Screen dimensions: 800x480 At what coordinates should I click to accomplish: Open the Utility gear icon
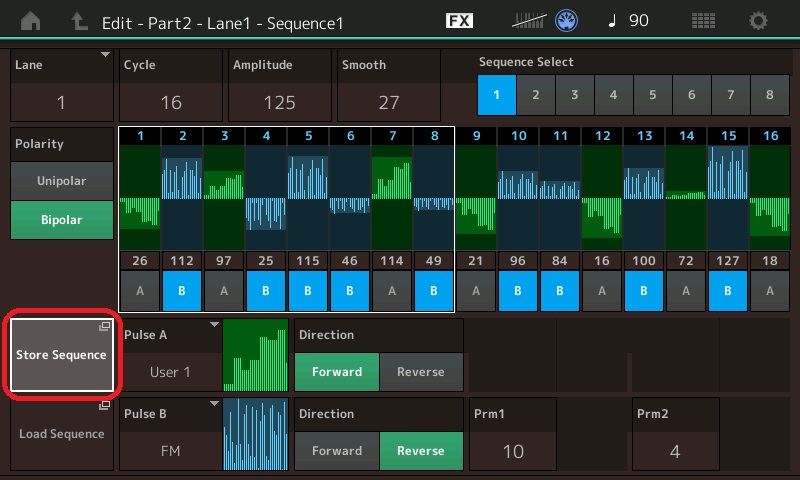pyautogui.click(x=759, y=20)
